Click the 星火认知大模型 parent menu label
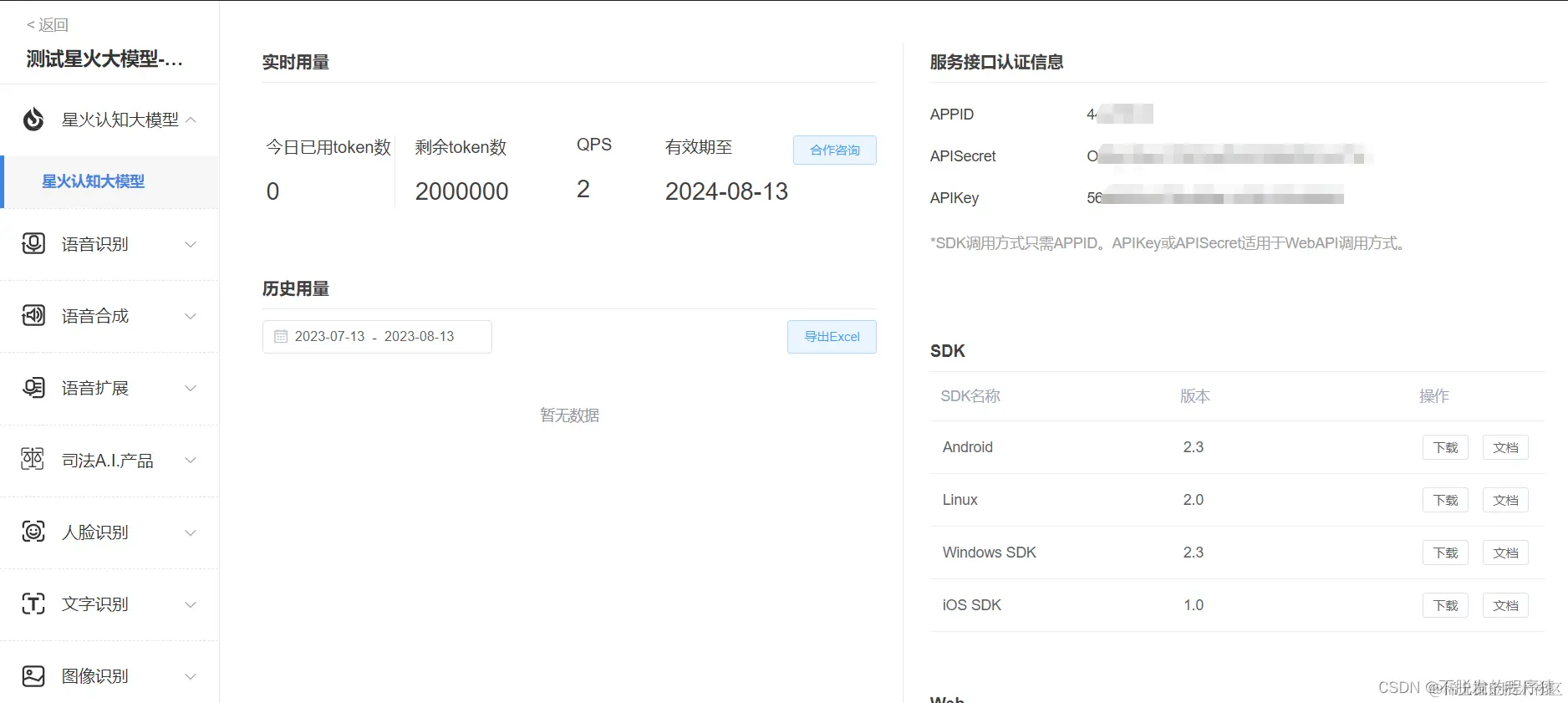The image size is (1568, 703). click(120, 120)
